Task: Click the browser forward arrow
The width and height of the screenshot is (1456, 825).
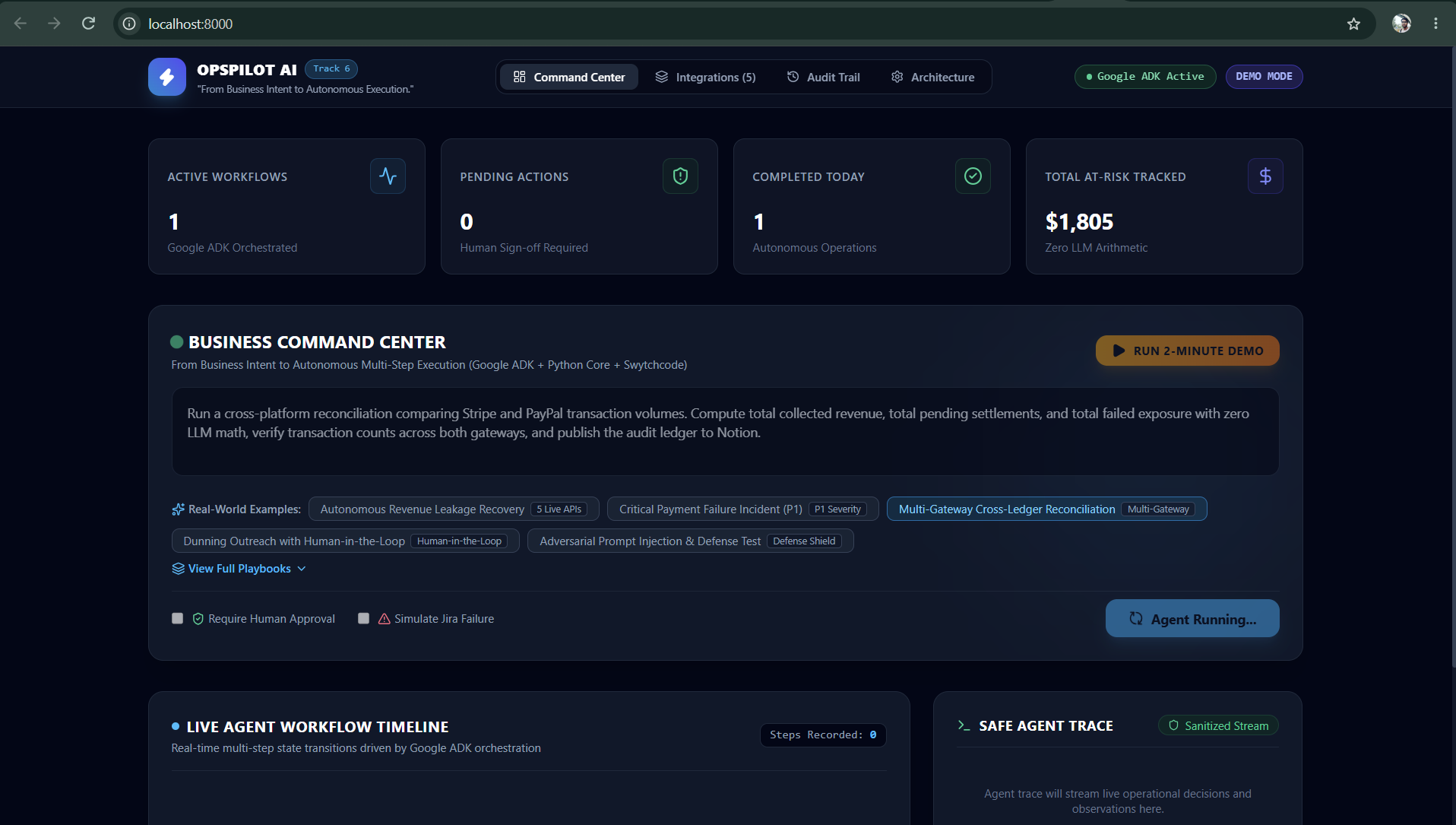Action: 54,24
